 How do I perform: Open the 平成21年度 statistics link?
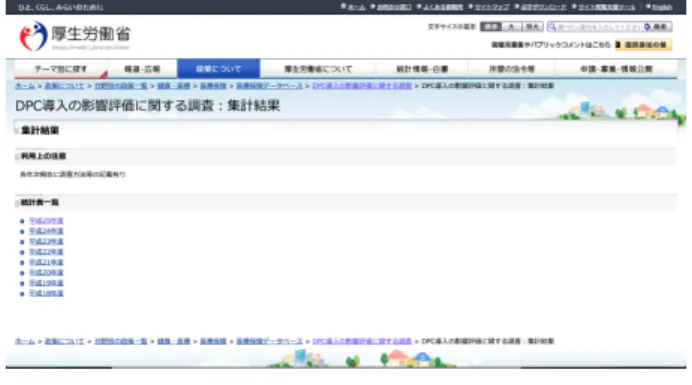point(46,262)
